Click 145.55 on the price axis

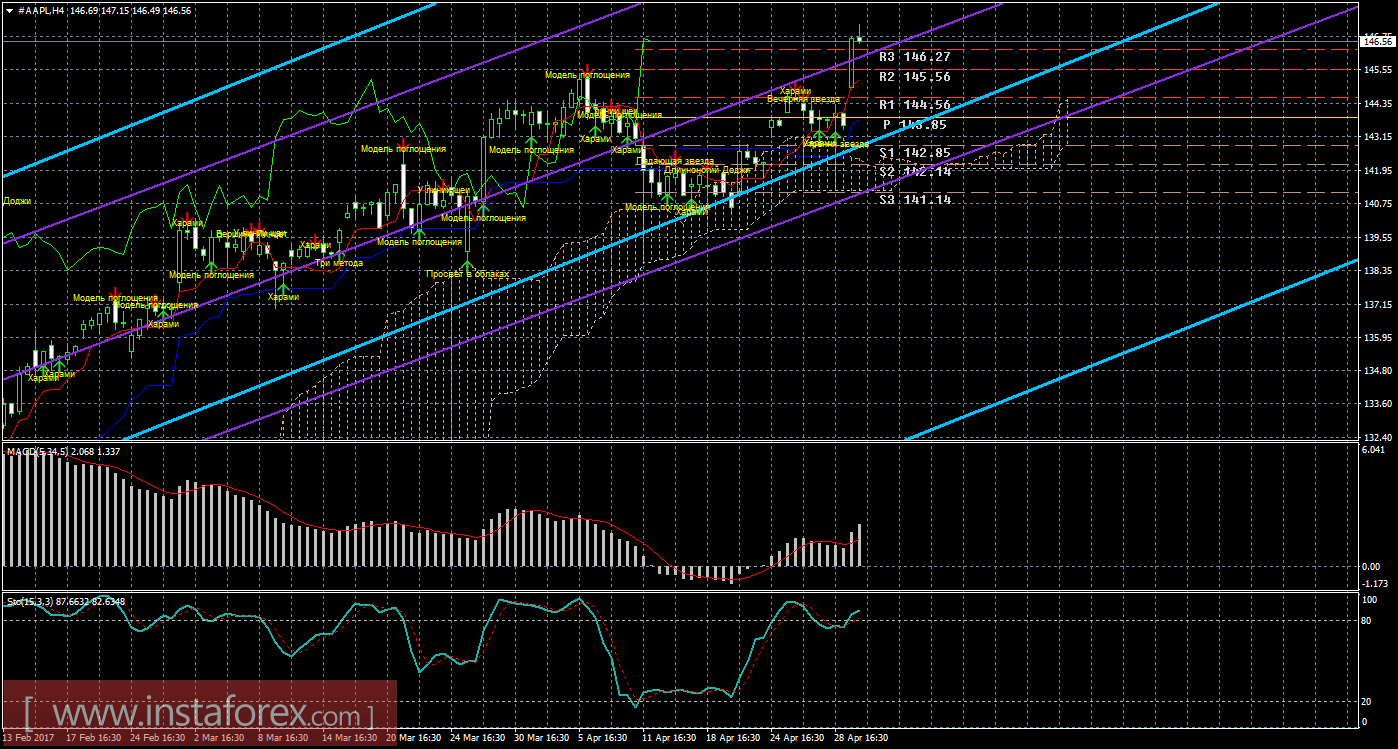(1378, 70)
